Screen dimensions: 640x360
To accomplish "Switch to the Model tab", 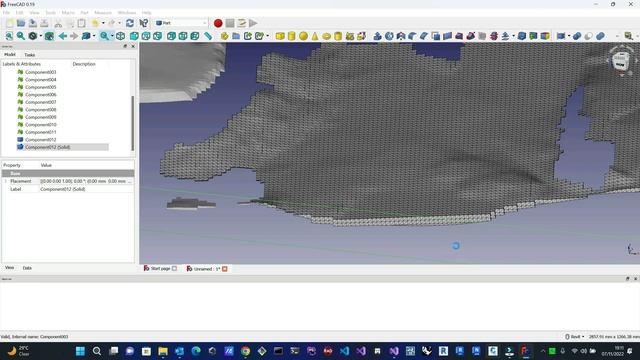I will 10,54.
